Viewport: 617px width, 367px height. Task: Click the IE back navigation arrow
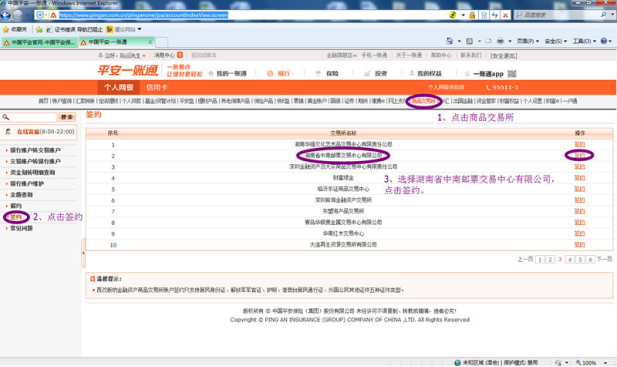(5, 15)
